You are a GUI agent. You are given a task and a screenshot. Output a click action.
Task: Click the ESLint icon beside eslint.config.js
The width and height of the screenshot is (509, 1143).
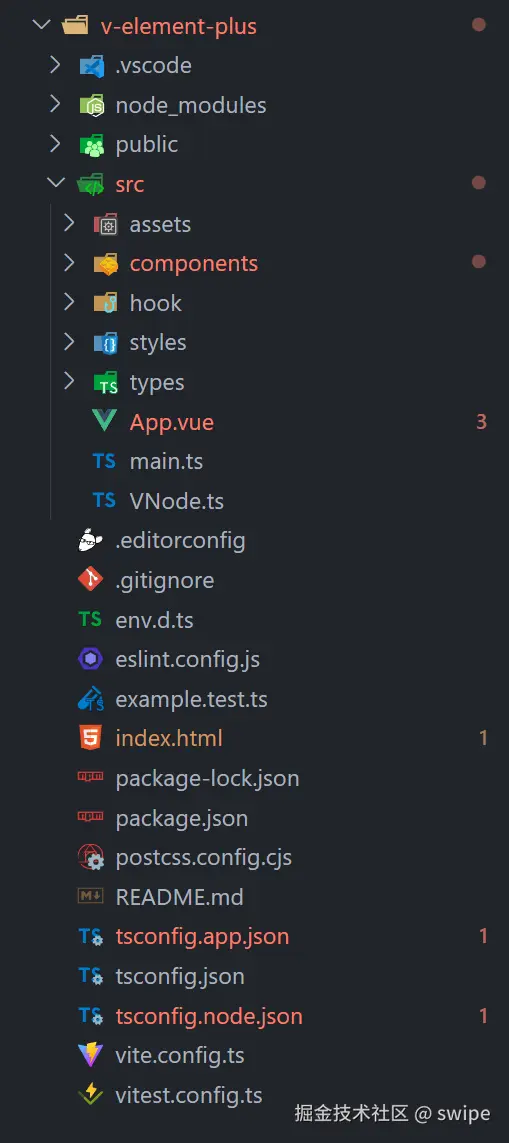pyautogui.click(x=90, y=660)
